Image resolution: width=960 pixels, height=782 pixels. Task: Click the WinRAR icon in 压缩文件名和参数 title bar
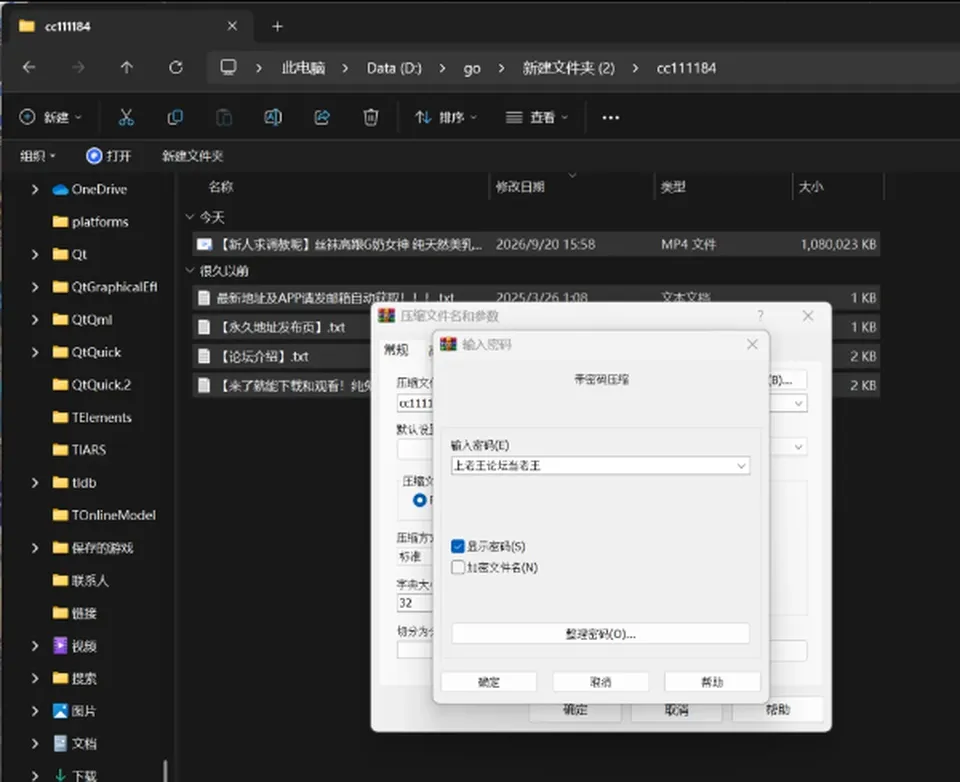pyautogui.click(x=386, y=315)
